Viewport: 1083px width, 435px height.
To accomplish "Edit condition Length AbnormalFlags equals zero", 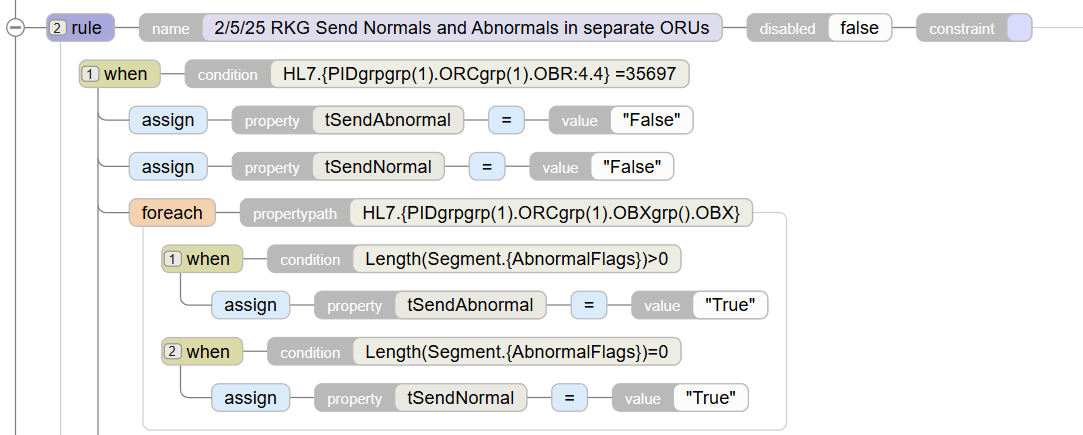I will pyautogui.click(x=517, y=351).
